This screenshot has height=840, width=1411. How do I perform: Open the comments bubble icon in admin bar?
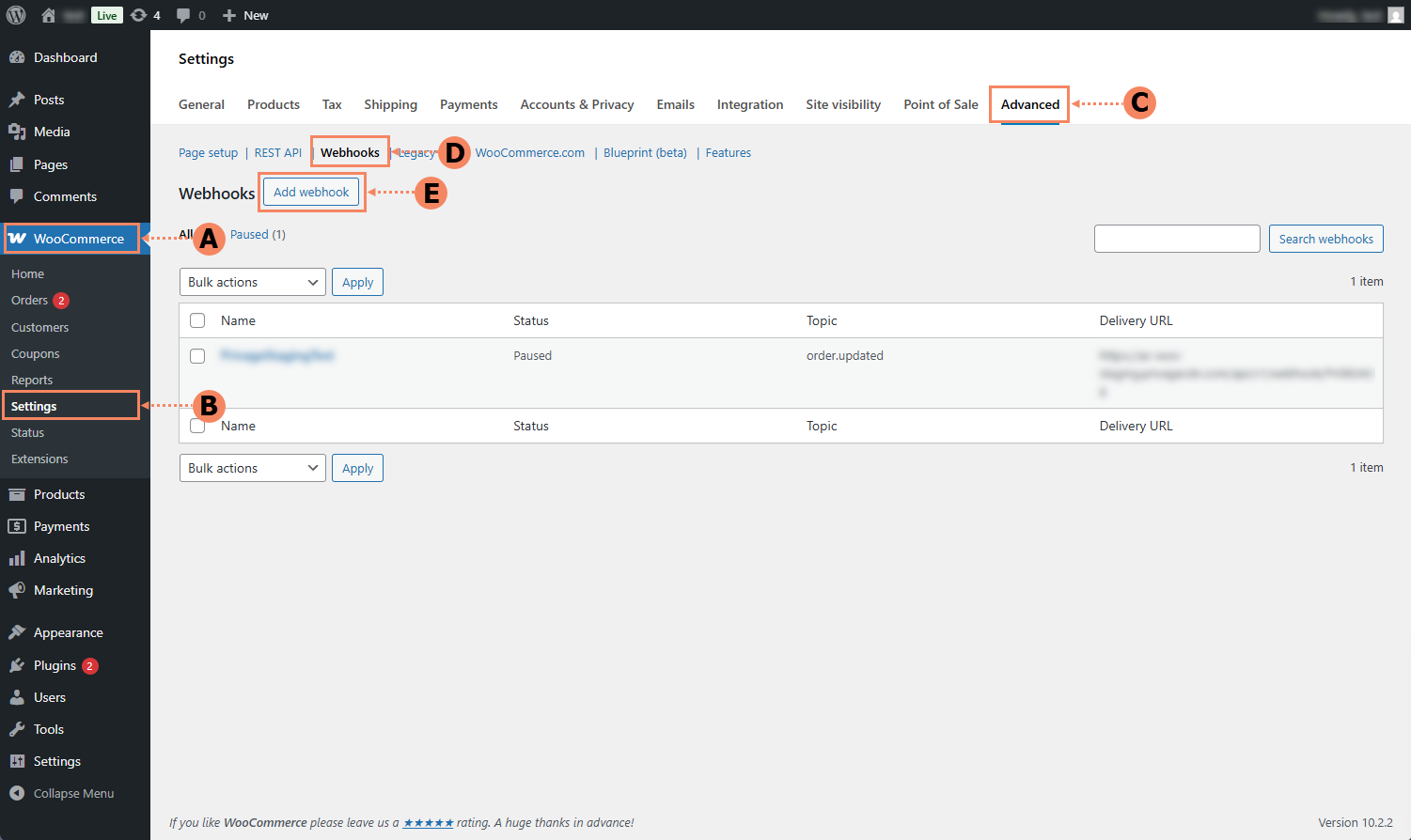pos(183,15)
